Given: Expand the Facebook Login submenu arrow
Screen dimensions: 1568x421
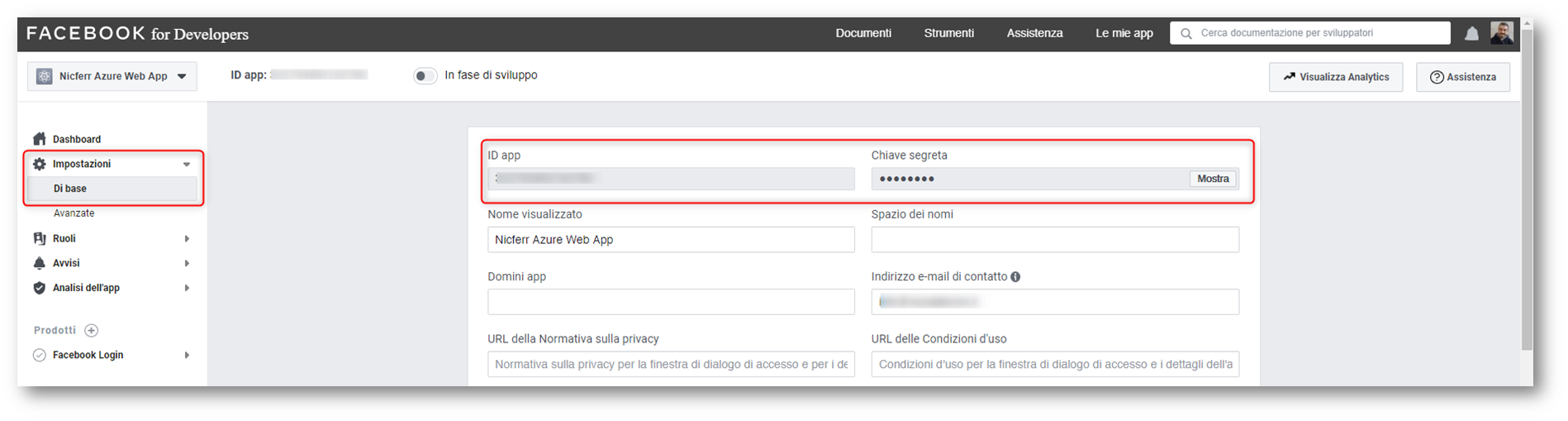Looking at the screenshot, I should 187,356.
